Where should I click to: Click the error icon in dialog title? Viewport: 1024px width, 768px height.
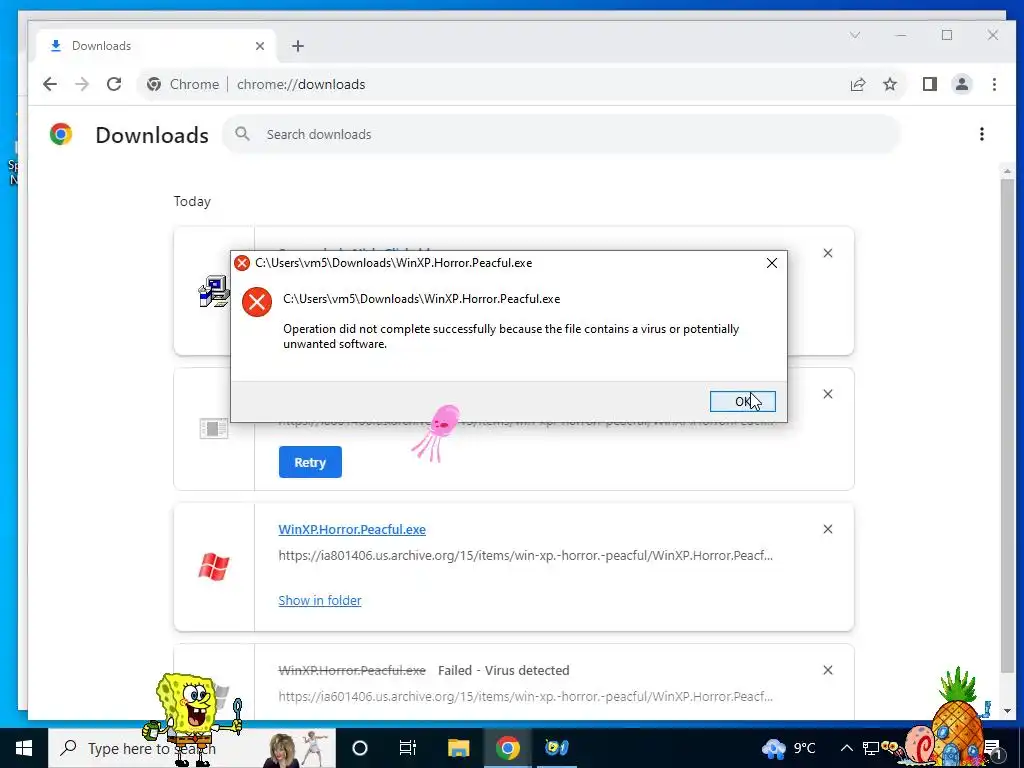(x=242, y=263)
